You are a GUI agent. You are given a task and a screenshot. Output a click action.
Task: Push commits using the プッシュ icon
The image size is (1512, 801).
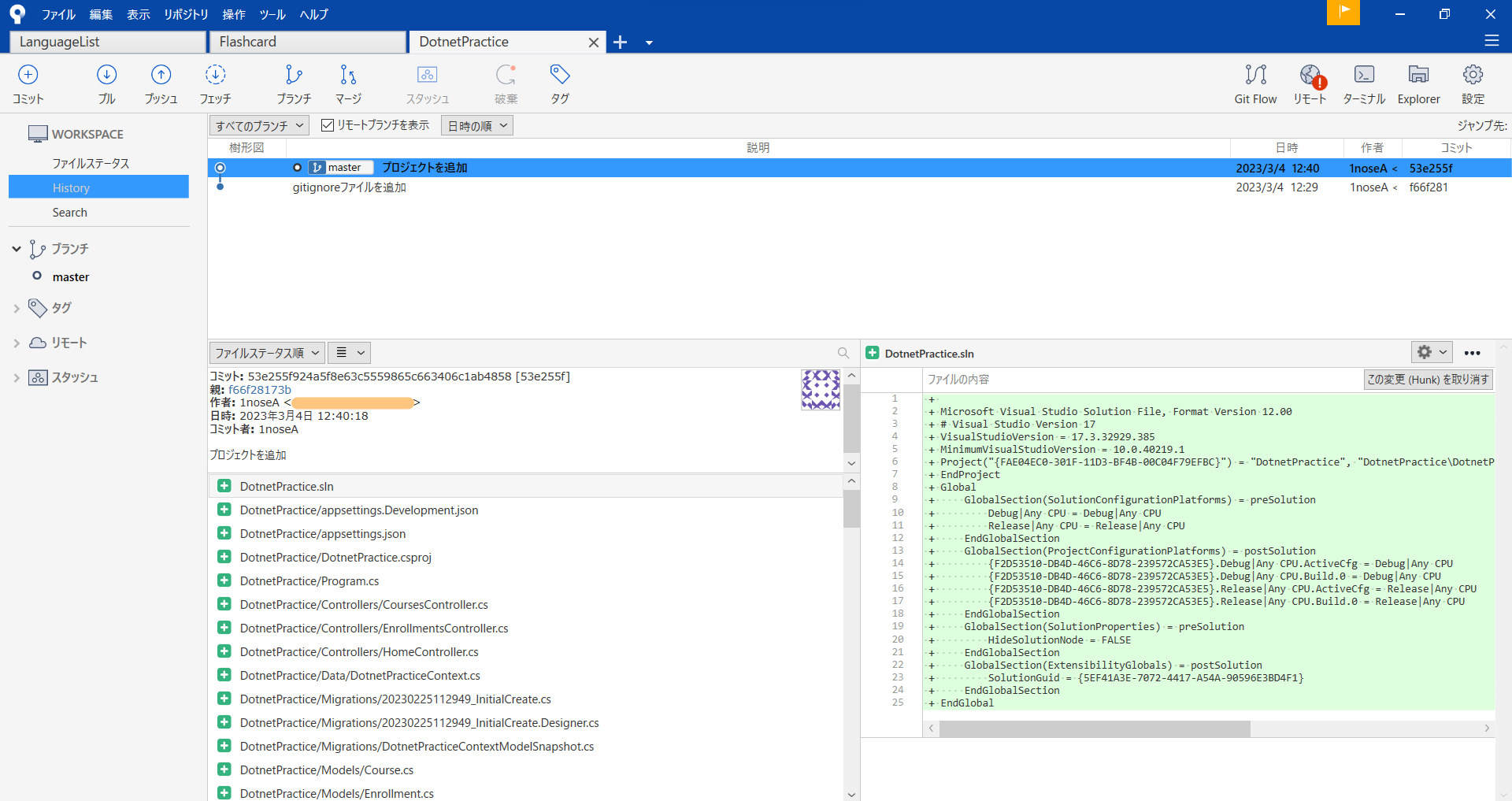161,83
